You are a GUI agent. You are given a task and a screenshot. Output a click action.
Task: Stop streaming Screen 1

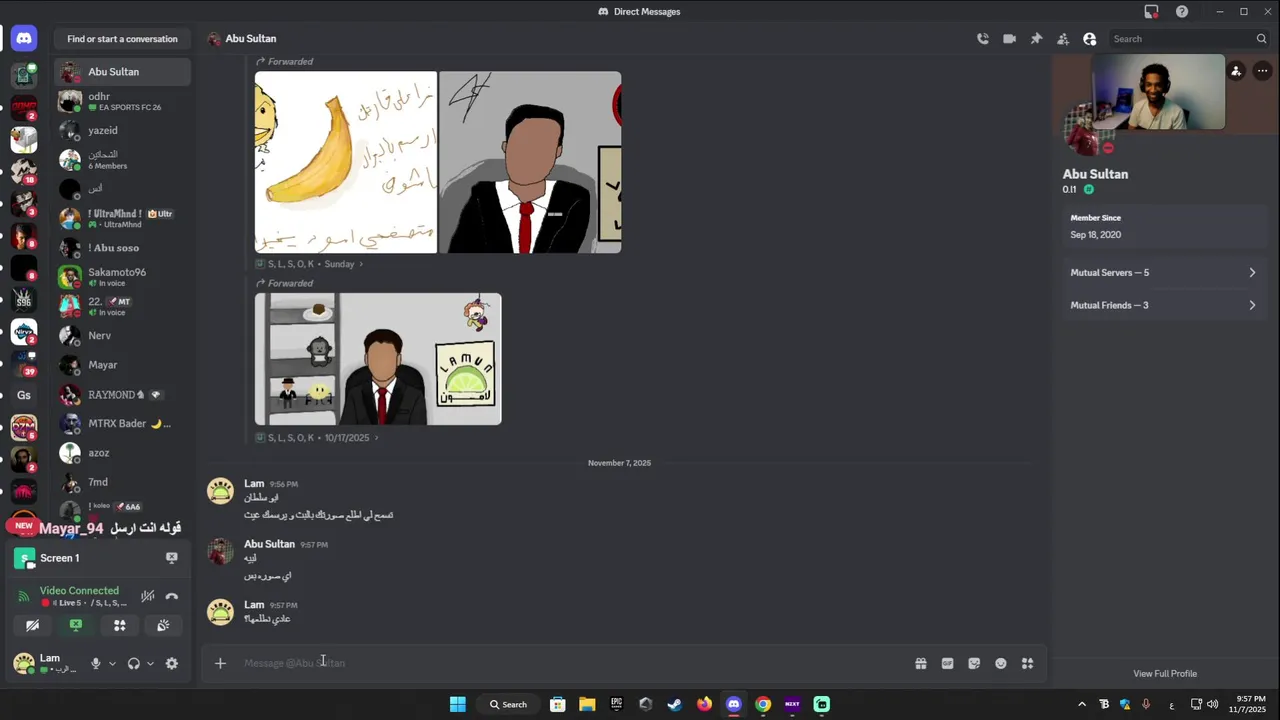click(172, 558)
